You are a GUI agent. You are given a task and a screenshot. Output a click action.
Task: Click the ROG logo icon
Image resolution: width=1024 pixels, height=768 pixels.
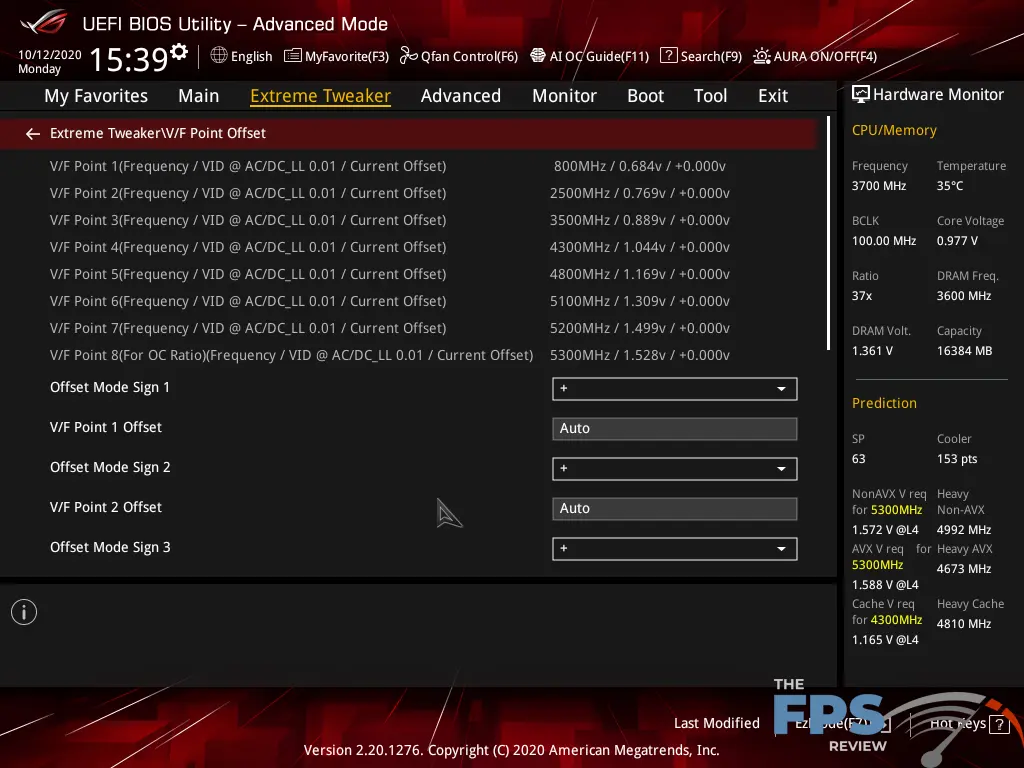44,23
